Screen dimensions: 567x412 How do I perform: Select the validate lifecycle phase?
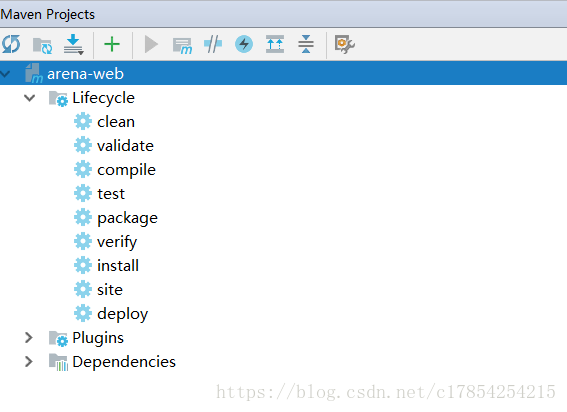125,145
